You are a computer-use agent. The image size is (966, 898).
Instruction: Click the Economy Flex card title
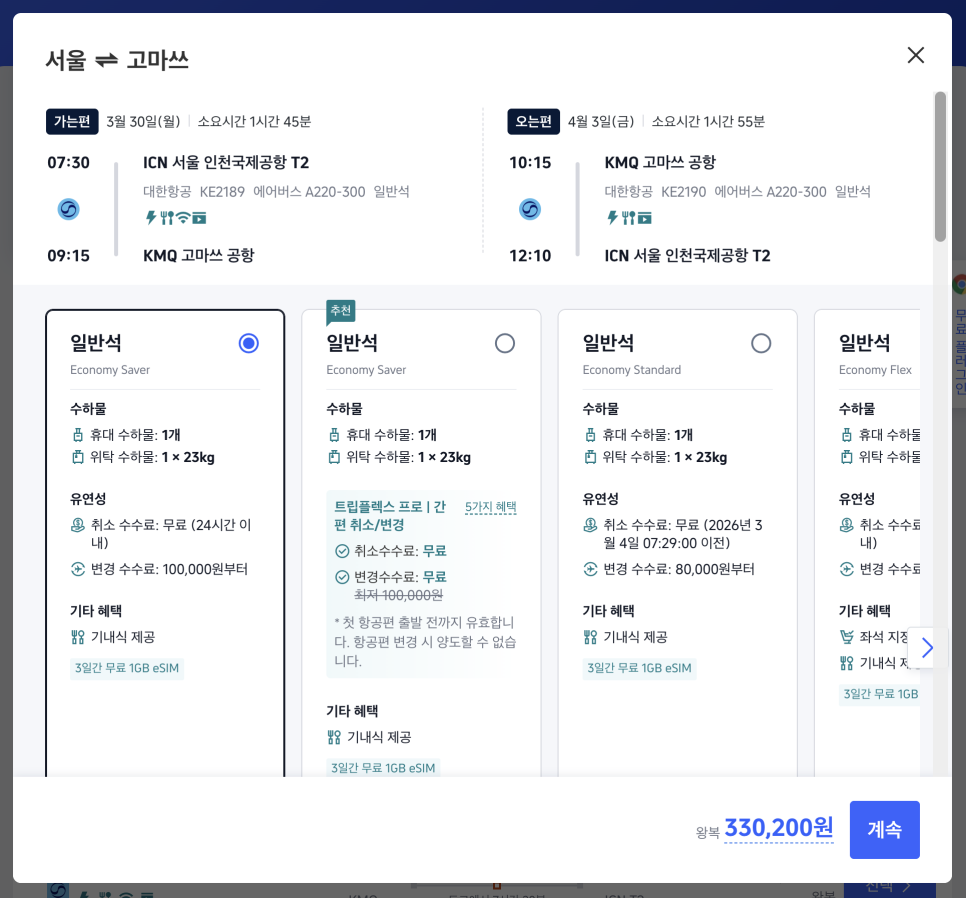point(864,343)
